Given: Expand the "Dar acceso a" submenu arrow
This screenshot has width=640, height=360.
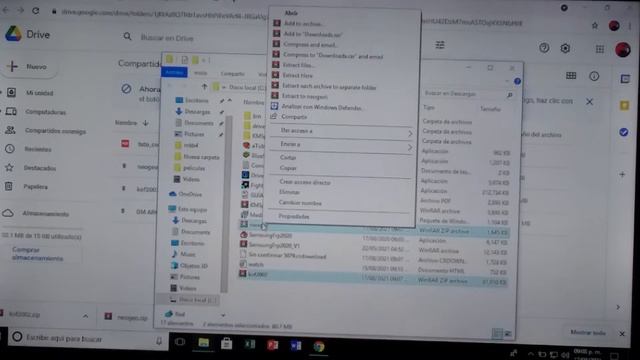Looking at the screenshot, I should click(x=410, y=133).
